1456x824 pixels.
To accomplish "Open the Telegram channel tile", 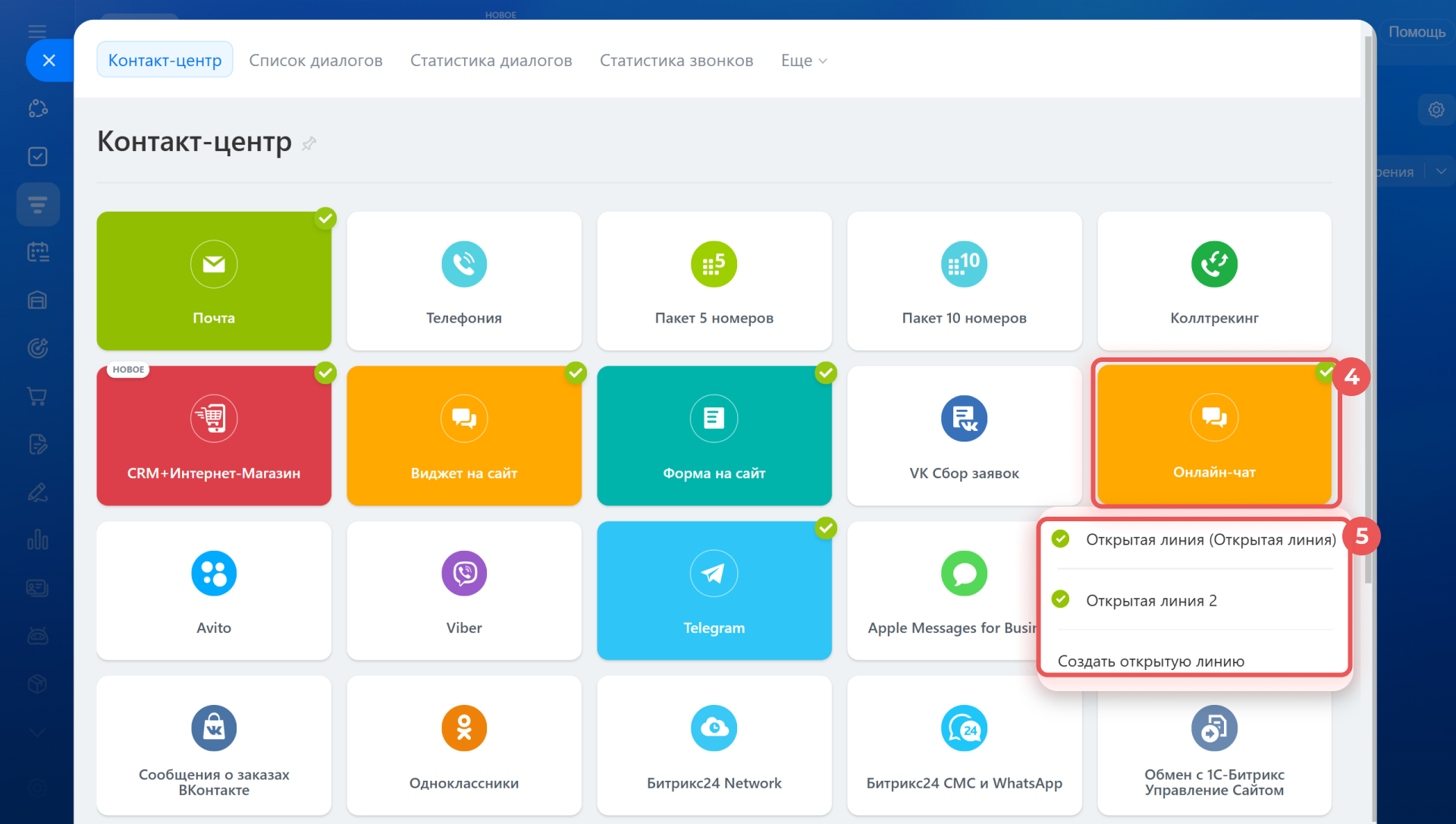I will coord(714,590).
